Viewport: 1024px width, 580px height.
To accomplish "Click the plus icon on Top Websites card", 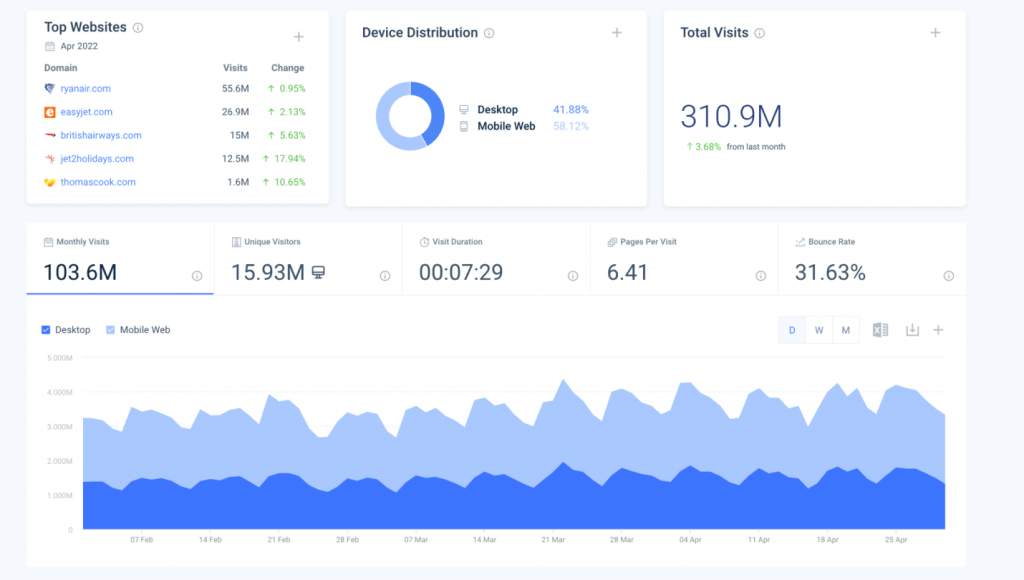I will pos(298,36).
